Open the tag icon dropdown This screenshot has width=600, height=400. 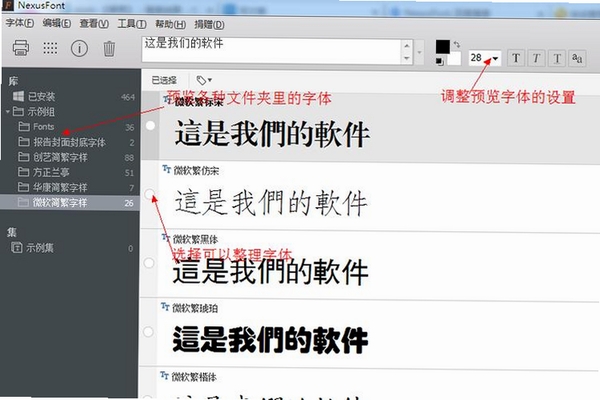(204, 80)
